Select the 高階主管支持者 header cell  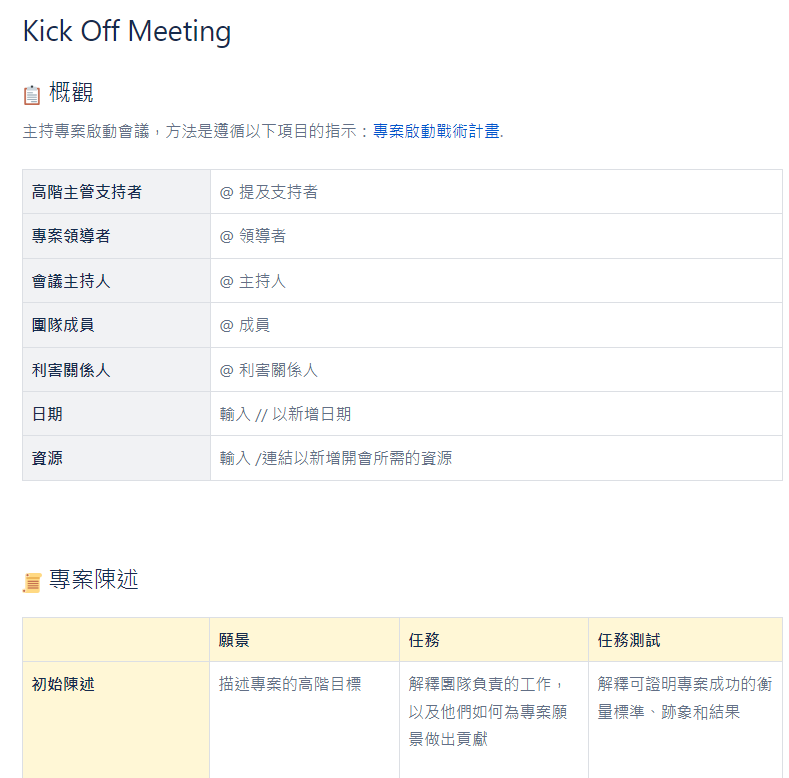(x=87, y=192)
